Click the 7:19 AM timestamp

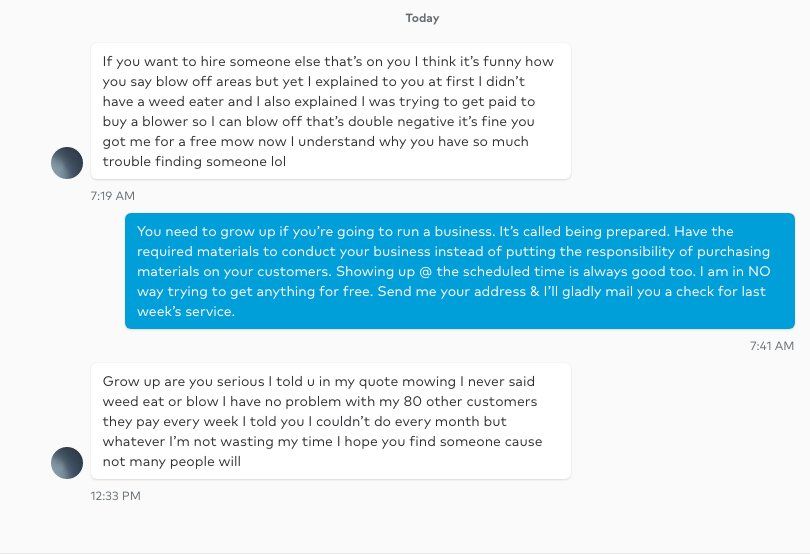[x=112, y=195]
